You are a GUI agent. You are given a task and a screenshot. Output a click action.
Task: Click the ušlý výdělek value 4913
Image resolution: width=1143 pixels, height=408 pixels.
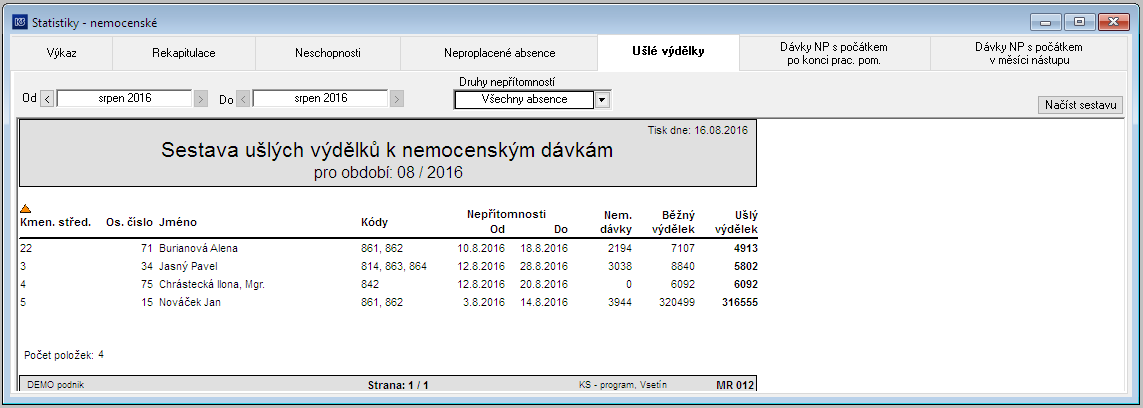(x=746, y=248)
